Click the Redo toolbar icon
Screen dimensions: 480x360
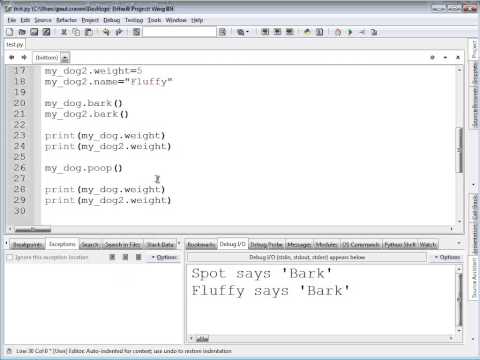point(119,32)
